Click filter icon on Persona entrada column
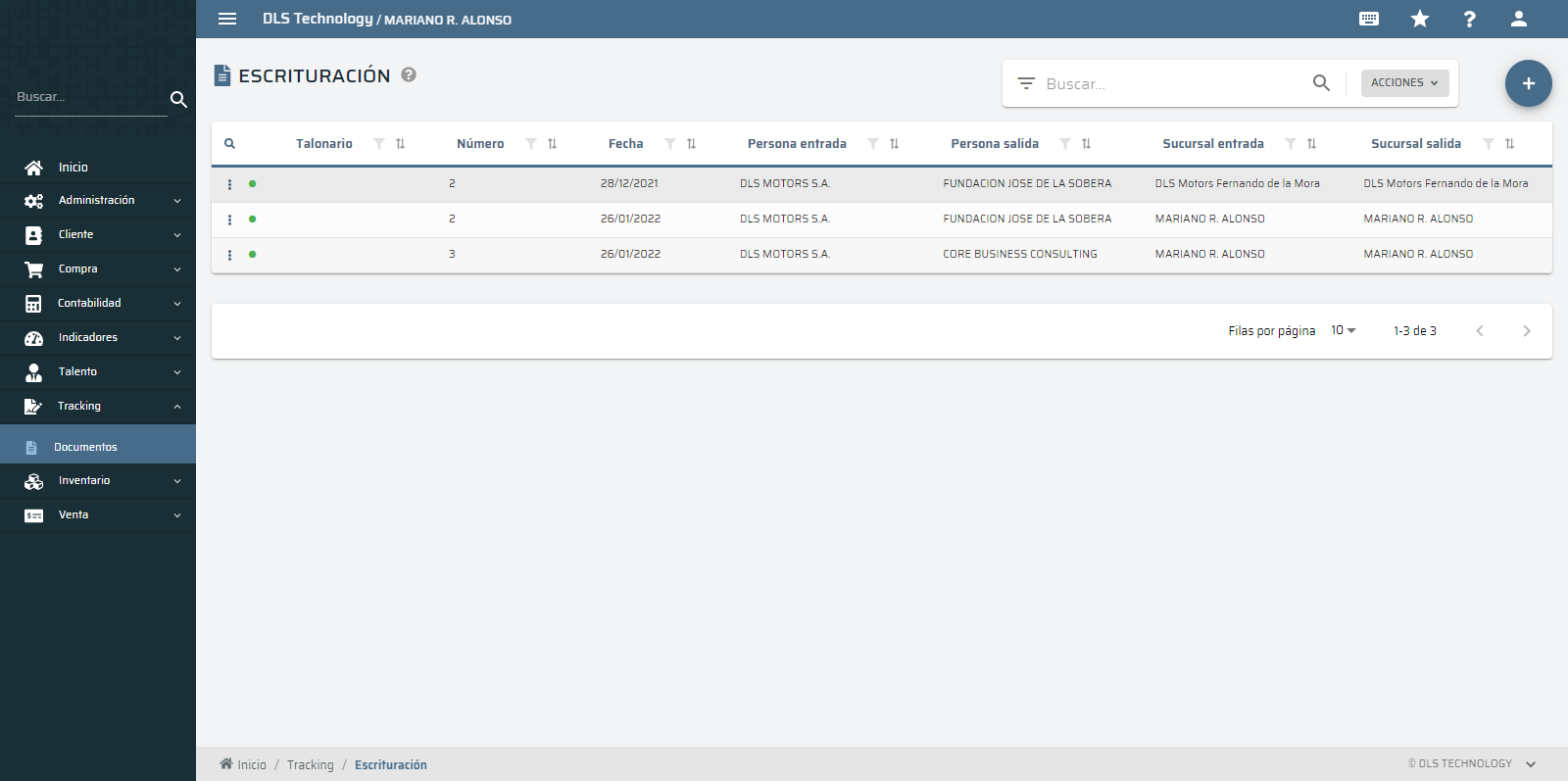 click(873, 144)
